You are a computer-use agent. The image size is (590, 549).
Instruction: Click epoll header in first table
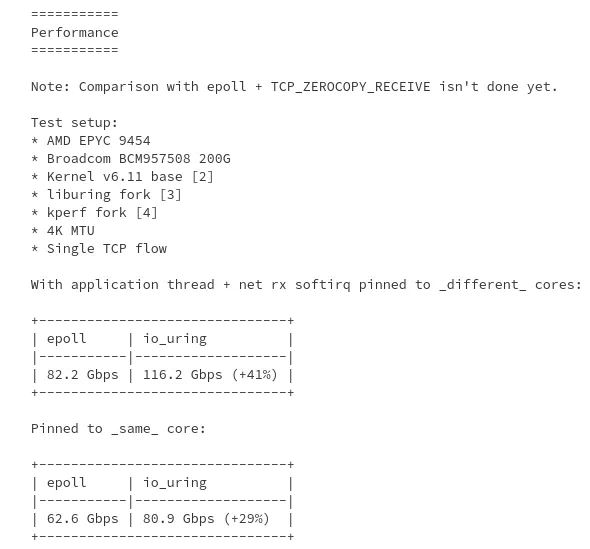click(x=66, y=339)
